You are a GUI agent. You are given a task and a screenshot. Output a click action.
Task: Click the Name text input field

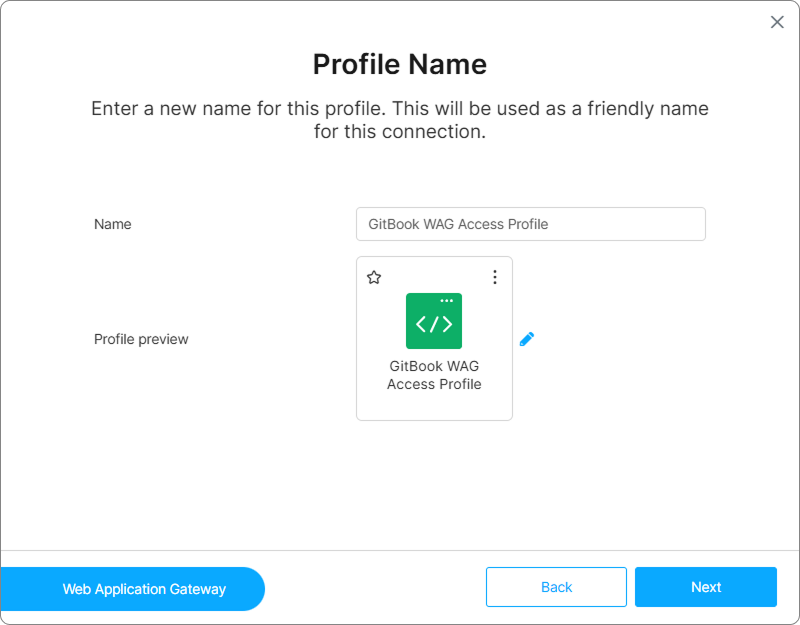[x=530, y=224]
